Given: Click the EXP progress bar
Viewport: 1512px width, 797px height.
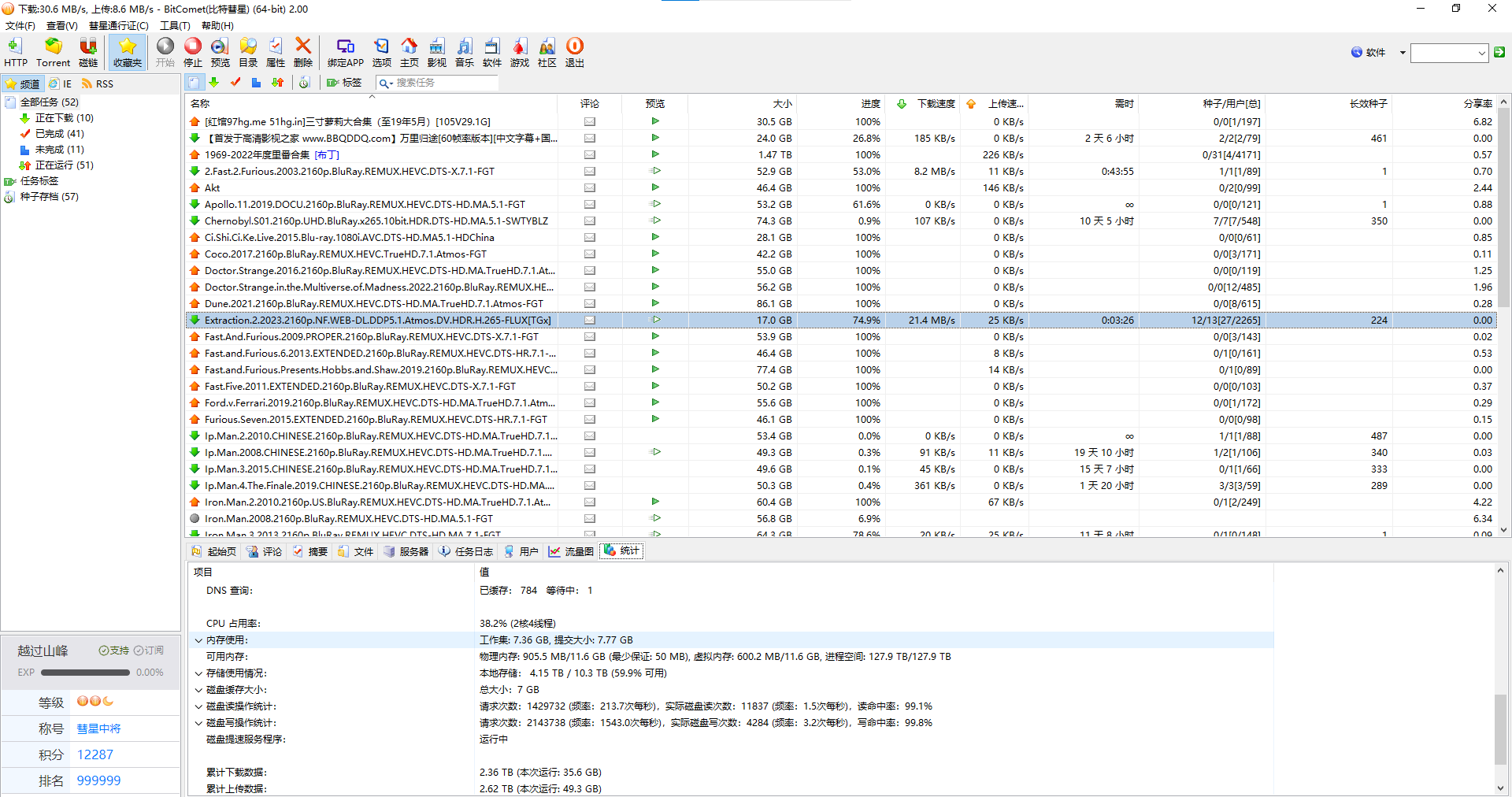Looking at the screenshot, I should pyautogui.click(x=85, y=673).
